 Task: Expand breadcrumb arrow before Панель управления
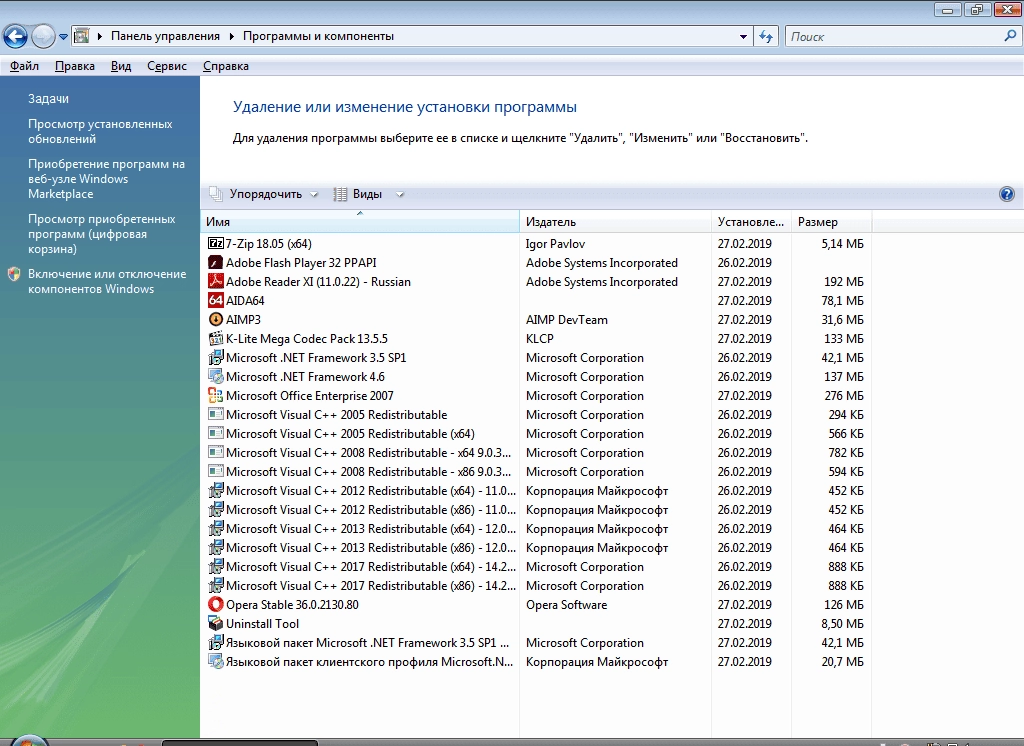99,36
